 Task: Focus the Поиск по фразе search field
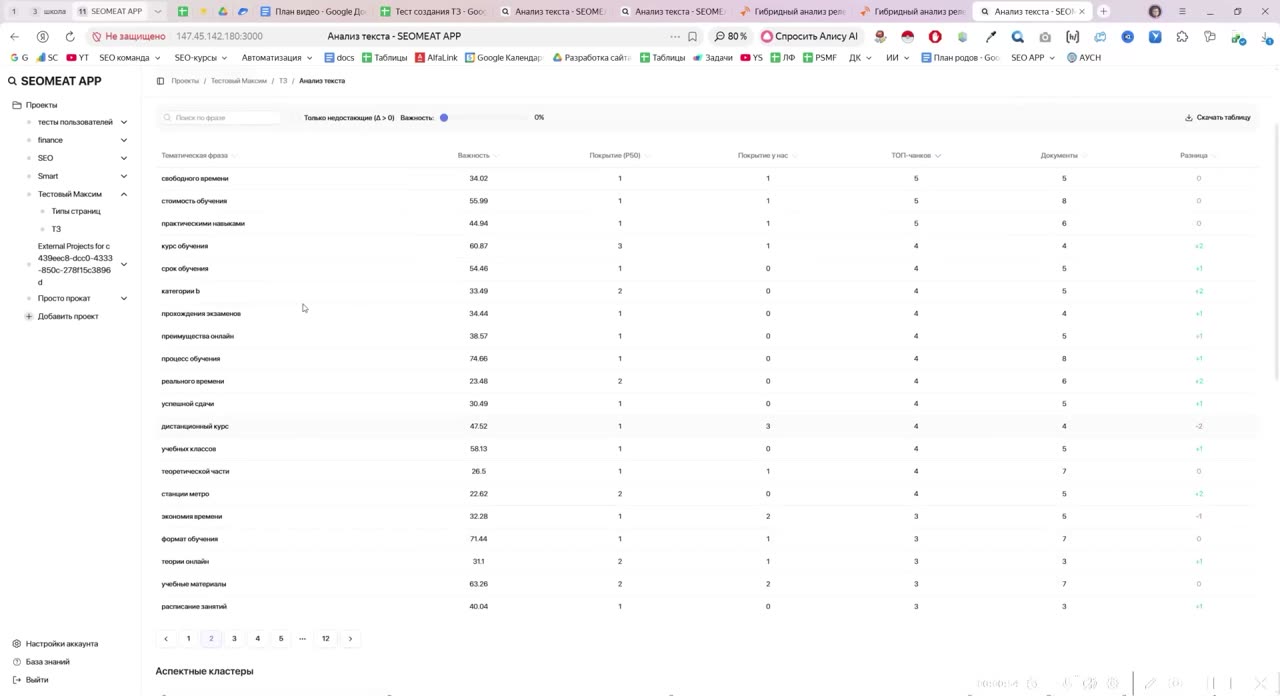click(220, 118)
